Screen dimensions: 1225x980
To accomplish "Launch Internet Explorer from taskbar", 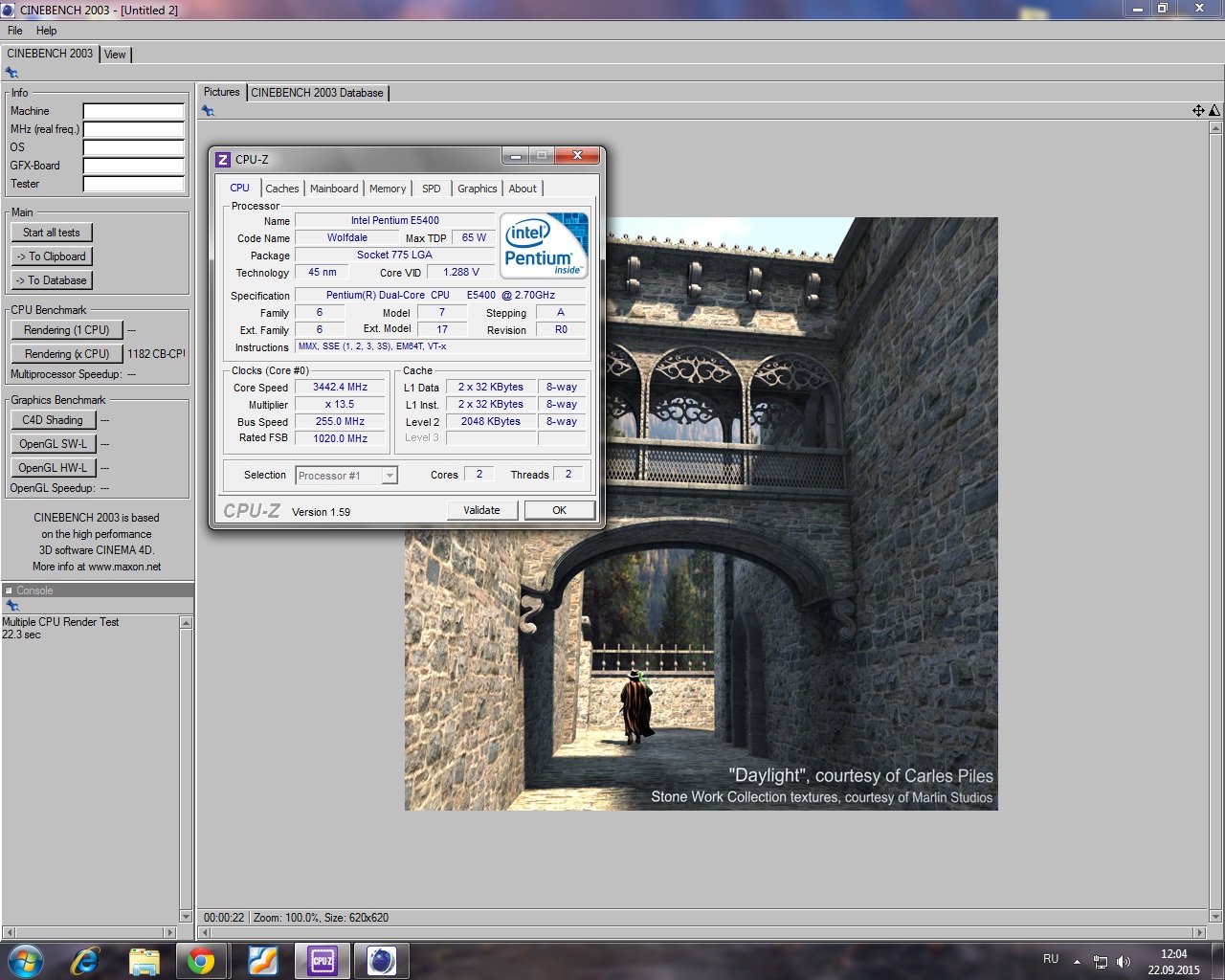I will 85,960.
